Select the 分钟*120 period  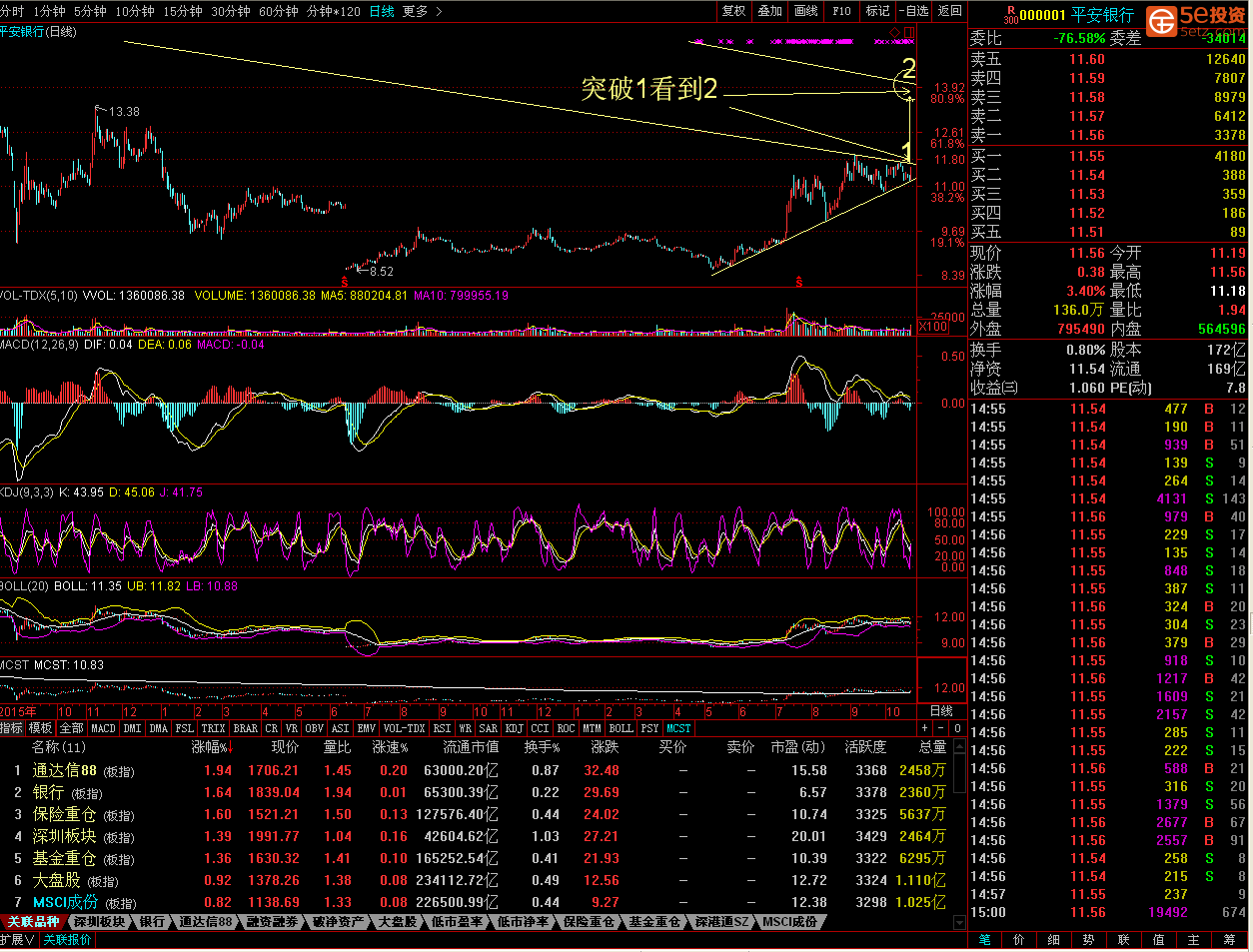(334, 11)
